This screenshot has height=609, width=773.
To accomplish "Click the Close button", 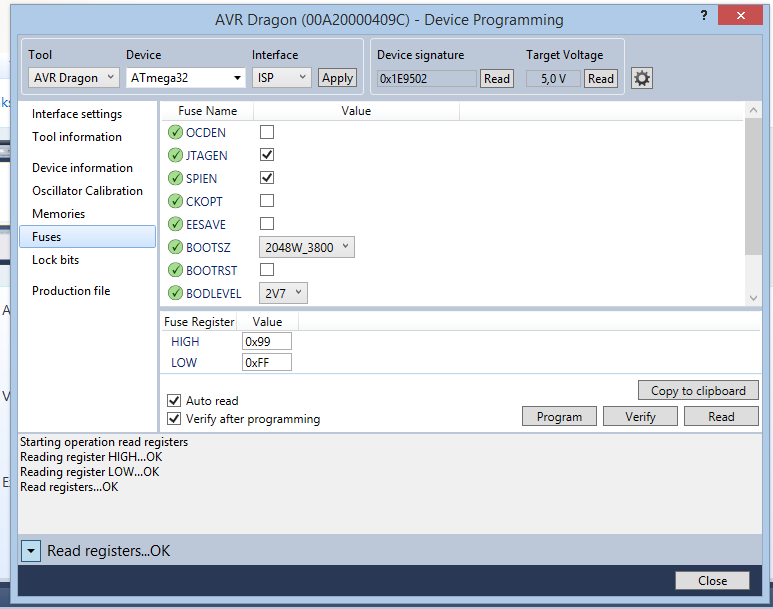I will tap(712, 580).
